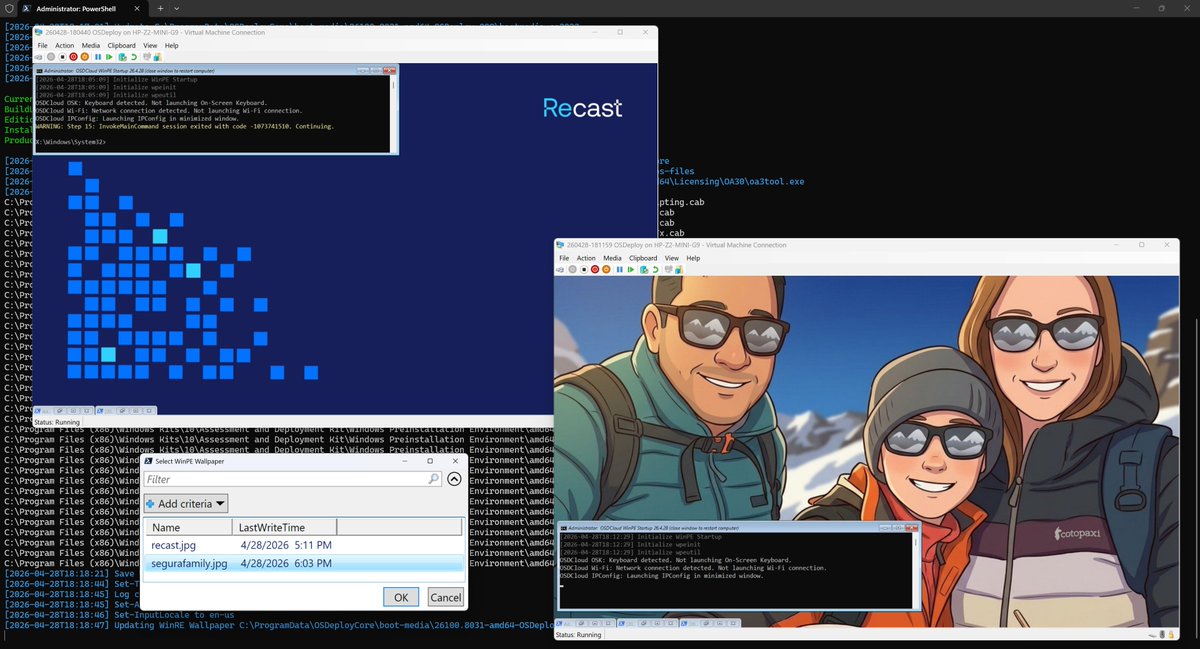The height and width of the screenshot is (649, 1200).
Task: Click the greyed Start icon in 180440 VM toolbar
Action: pos(51,56)
